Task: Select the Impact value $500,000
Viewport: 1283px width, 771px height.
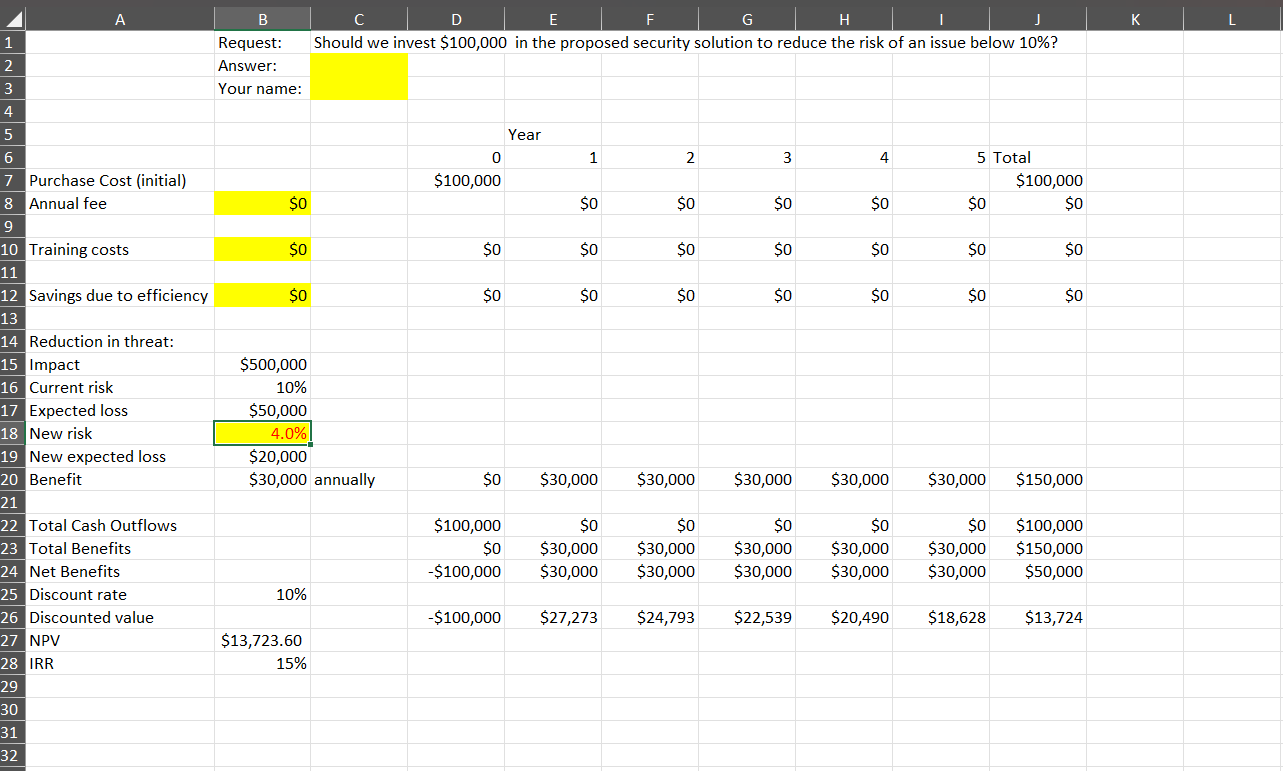Action: [x=262, y=365]
